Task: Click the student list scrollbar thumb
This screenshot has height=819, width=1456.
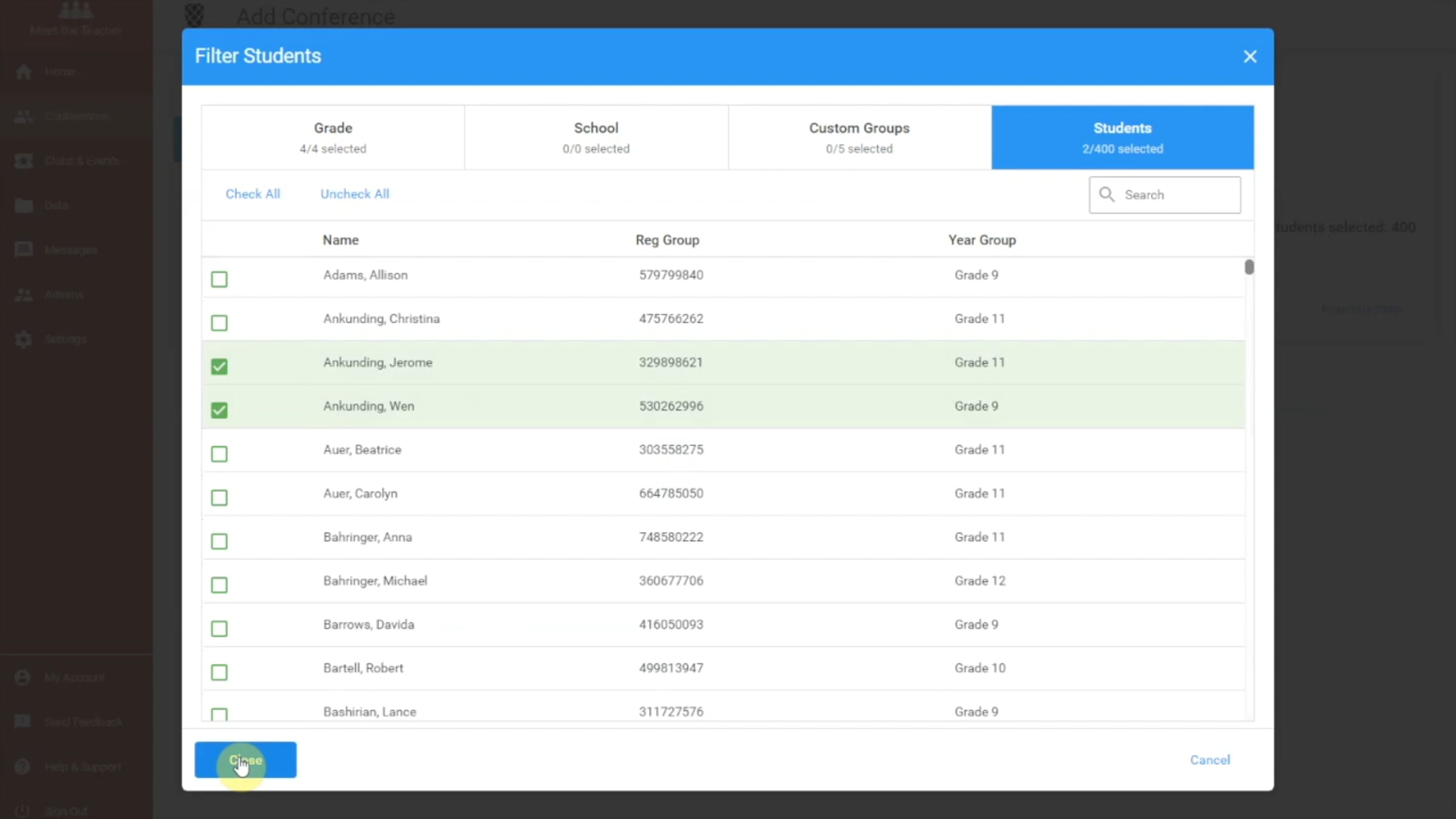Action: click(x=1249, y=267)
